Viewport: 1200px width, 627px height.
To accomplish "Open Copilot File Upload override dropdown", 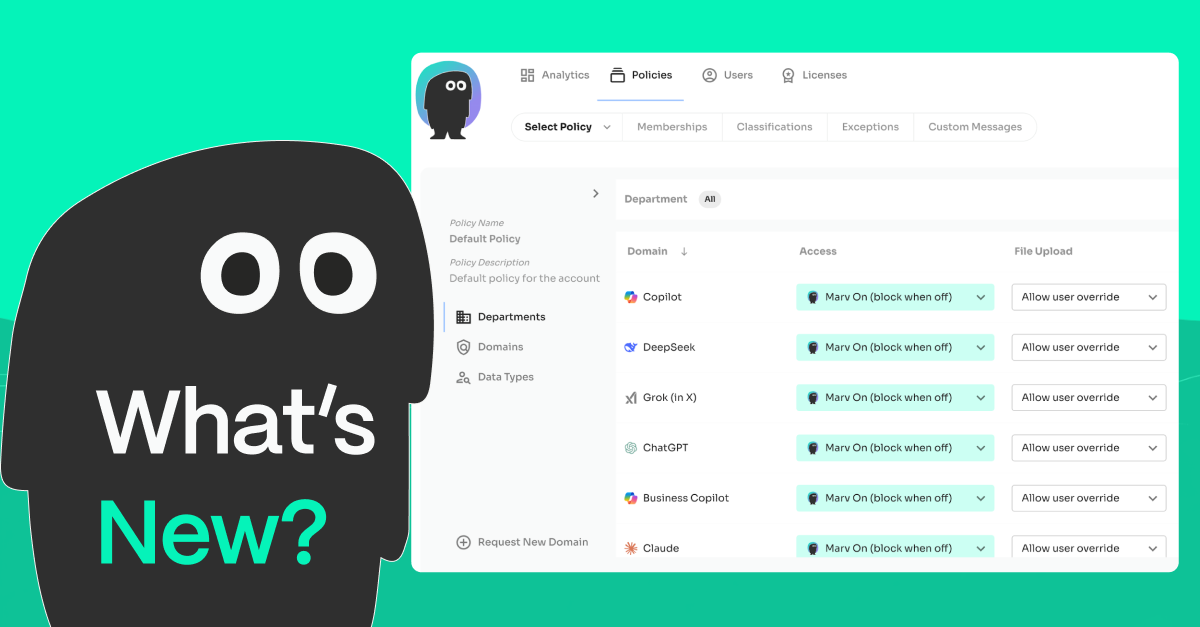I will 1089,297.
